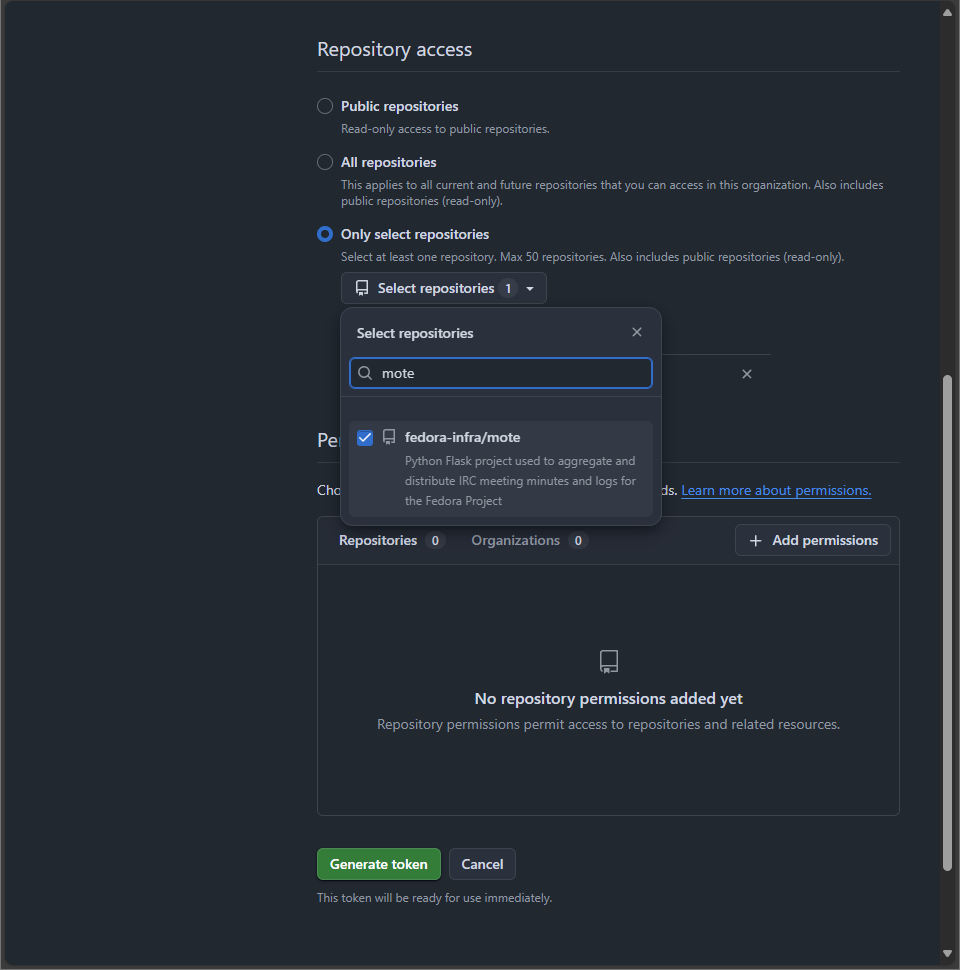Click the Add permissions button

[813, 540]
